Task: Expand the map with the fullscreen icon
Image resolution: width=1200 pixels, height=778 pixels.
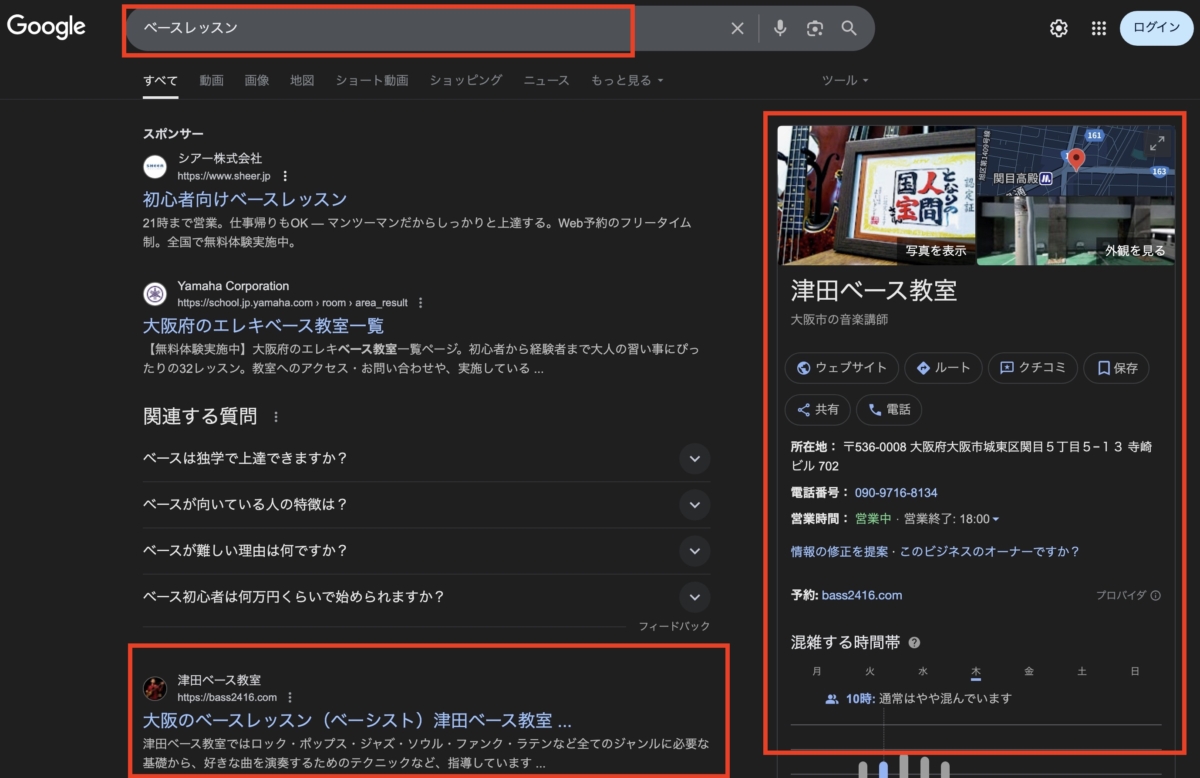Action: 1157,144
